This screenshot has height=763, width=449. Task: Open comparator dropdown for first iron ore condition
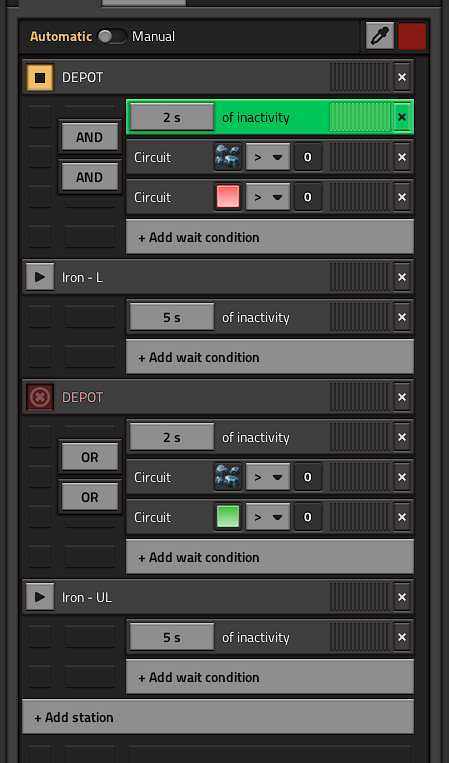pyautogui.click(x=268, y=157)
